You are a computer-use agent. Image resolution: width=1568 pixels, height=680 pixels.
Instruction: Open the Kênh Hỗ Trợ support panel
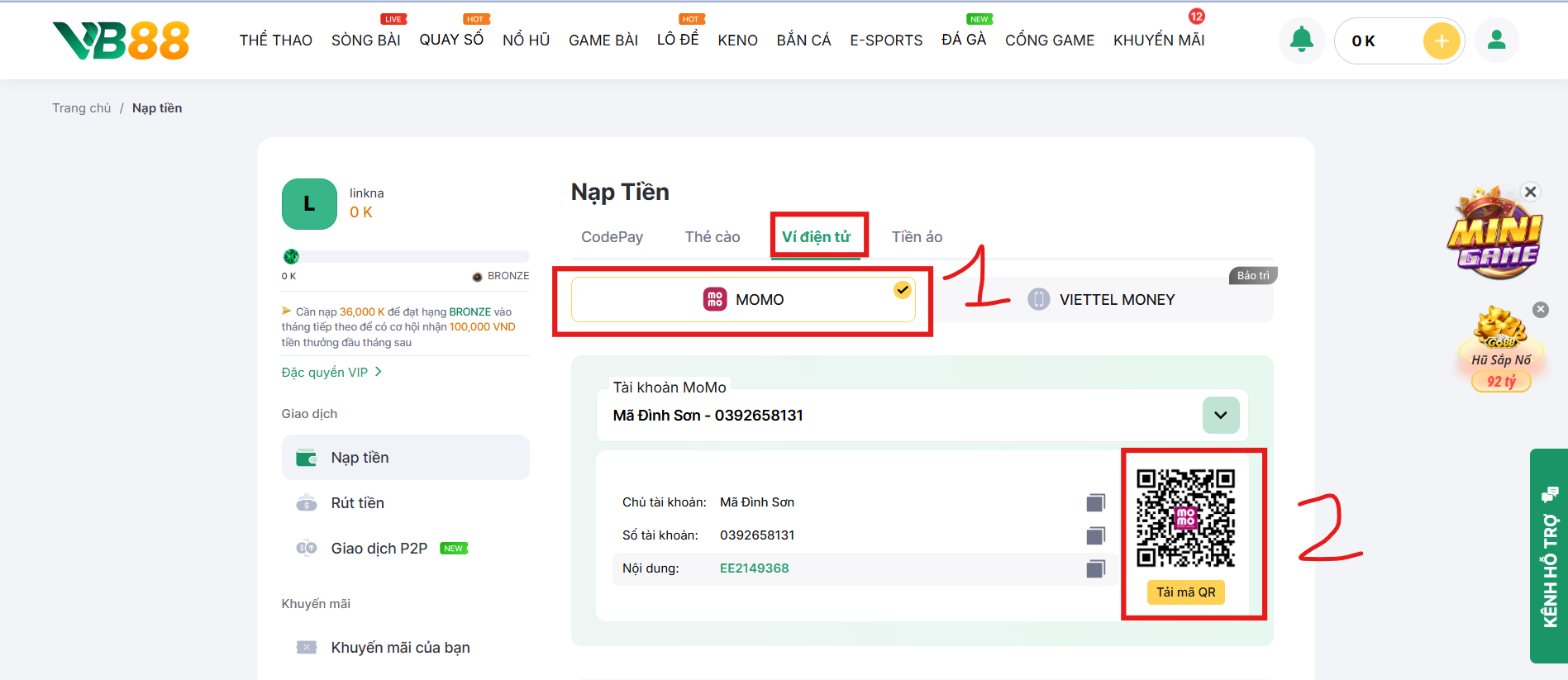pyautogui.click(x=1548, y=555)
